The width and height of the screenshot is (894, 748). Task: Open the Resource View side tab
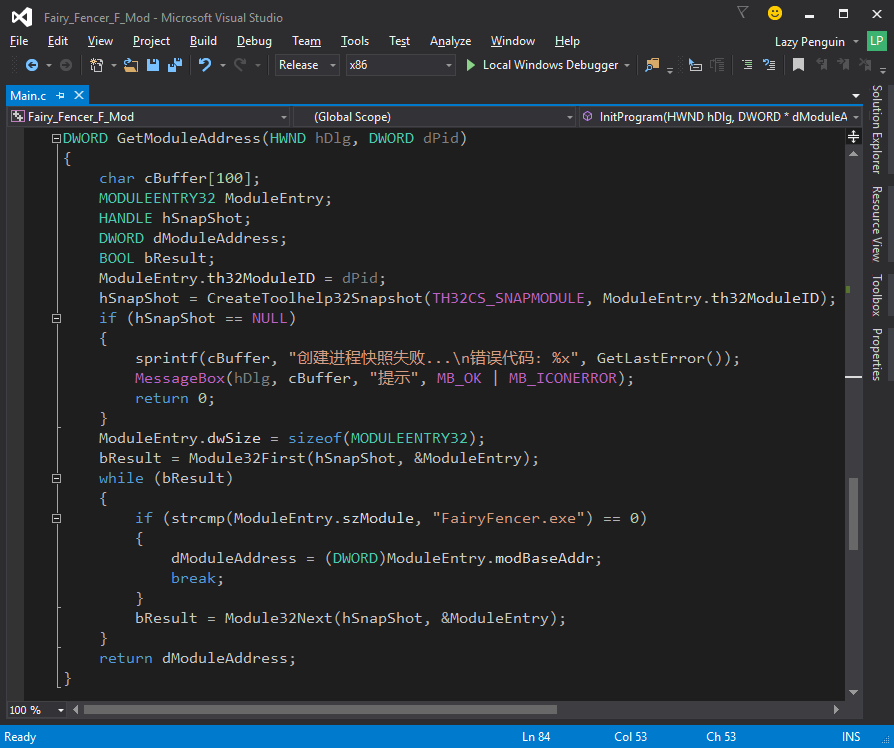point(877,223)
